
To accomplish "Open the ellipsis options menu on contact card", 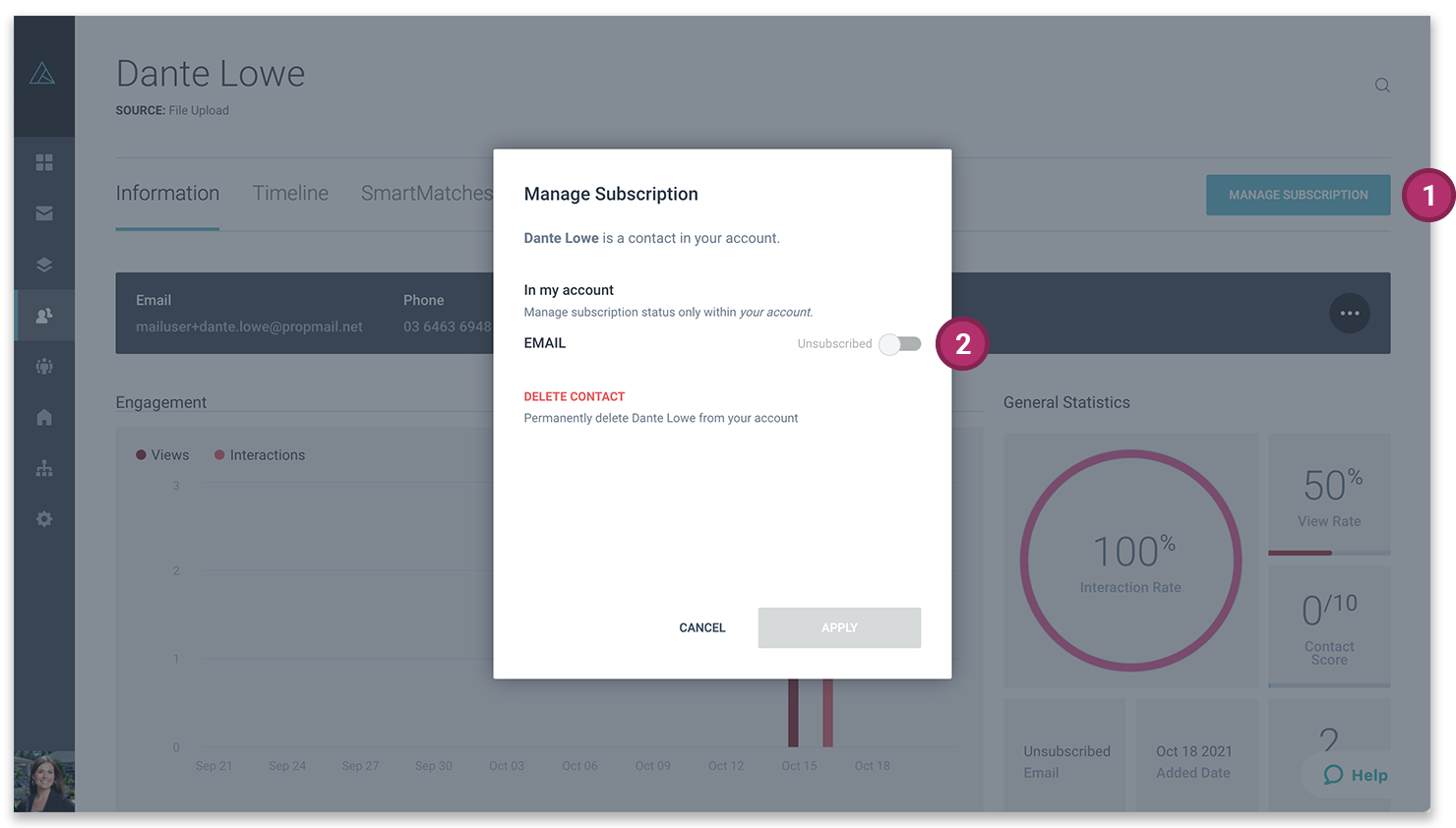I will (1349, 313).
